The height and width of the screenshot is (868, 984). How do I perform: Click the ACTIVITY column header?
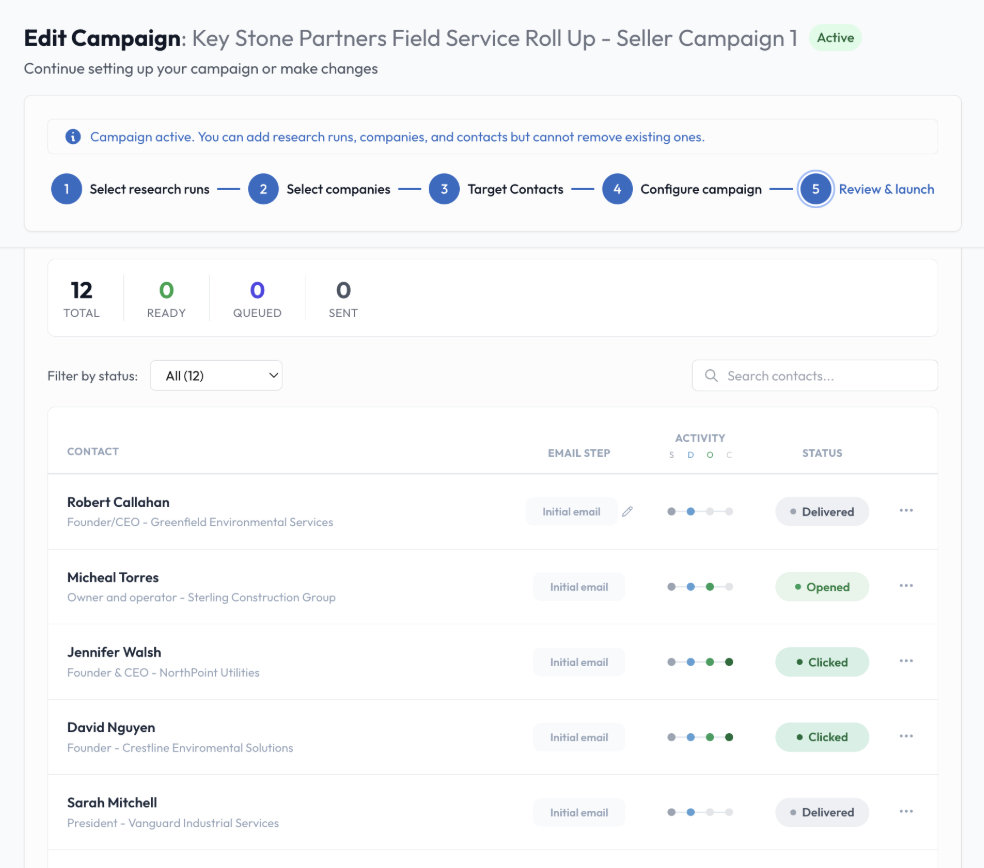(x=700, y=438)
